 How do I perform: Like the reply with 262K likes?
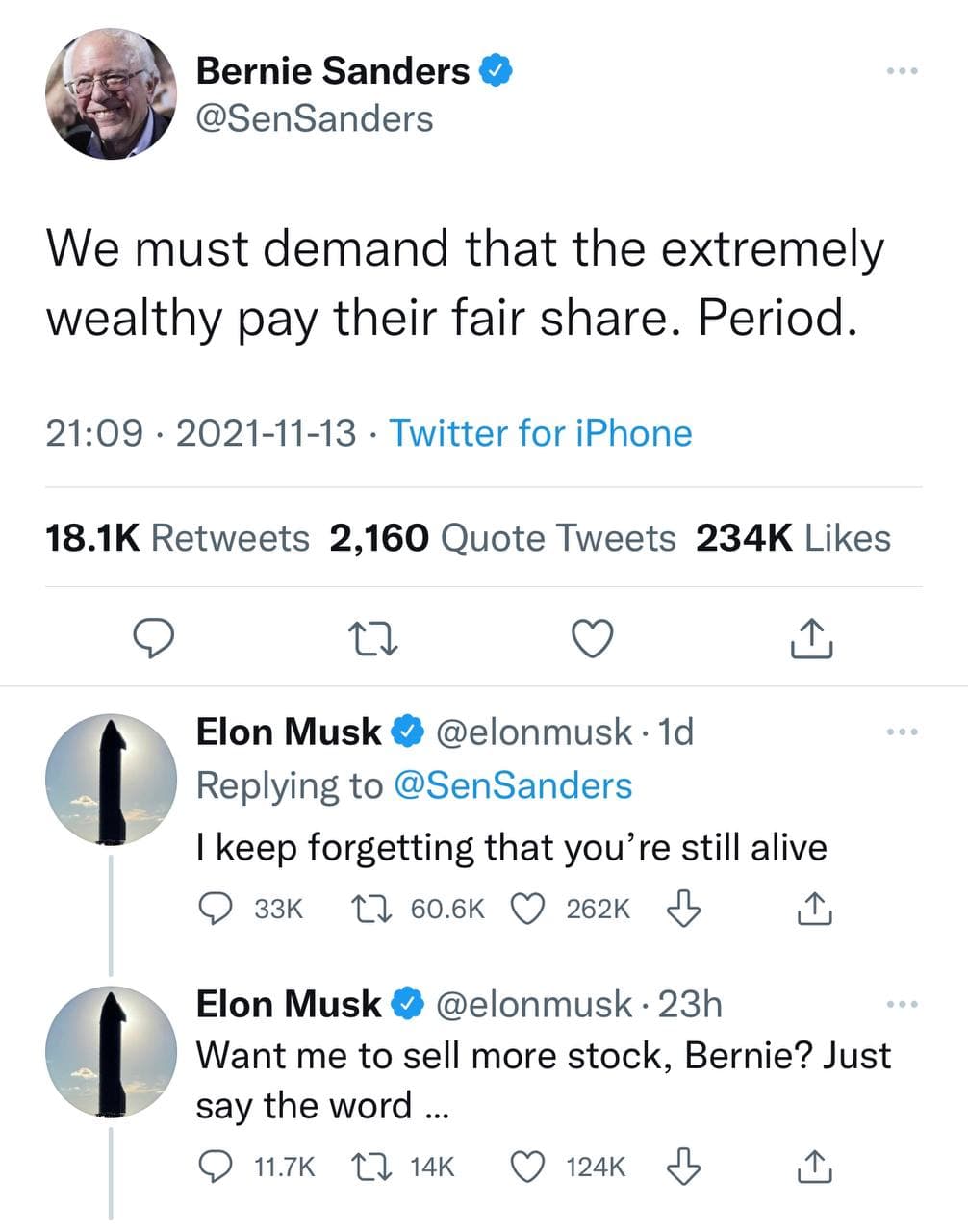527,908
